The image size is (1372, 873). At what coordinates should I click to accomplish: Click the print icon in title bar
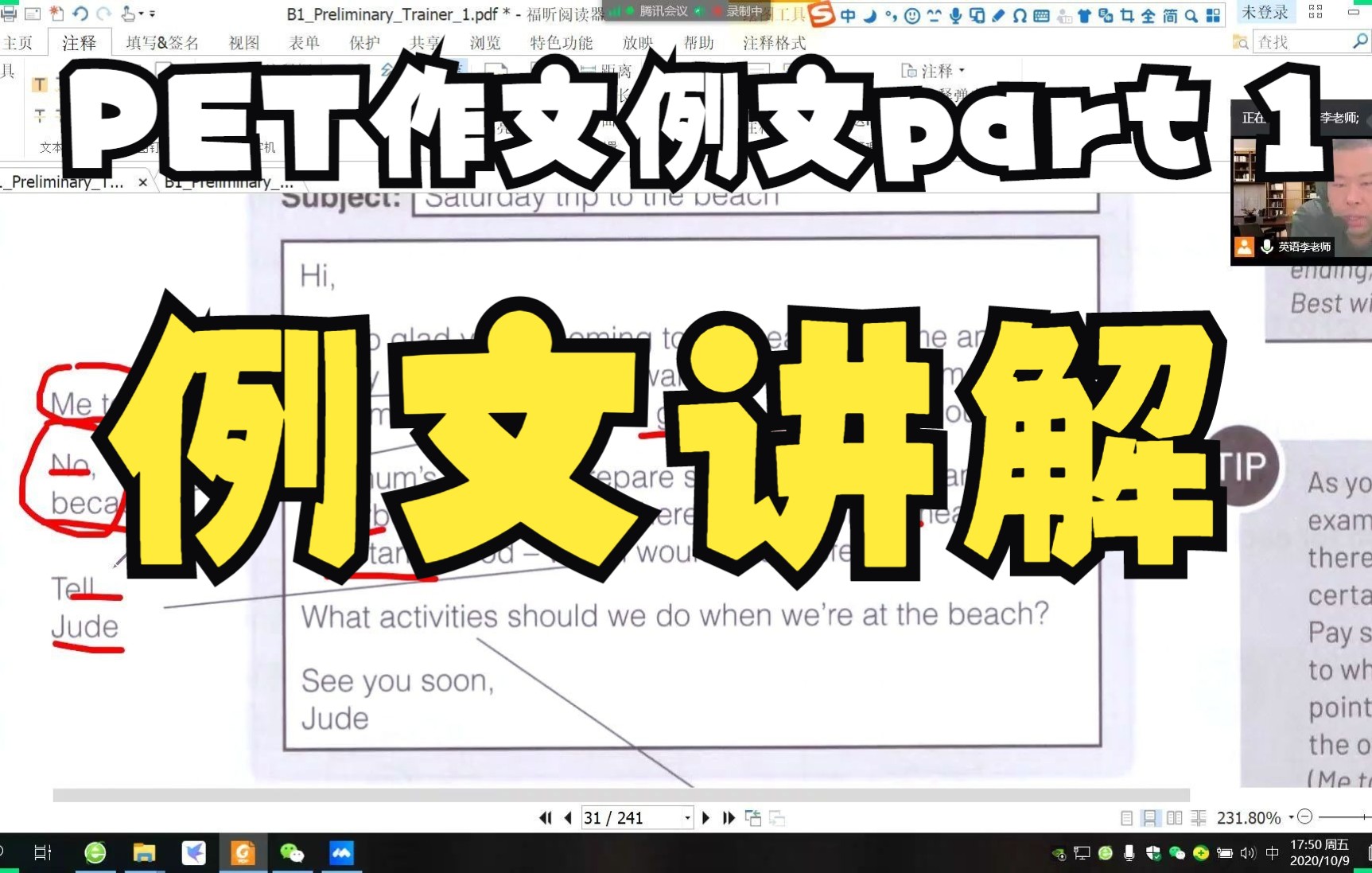9,14
